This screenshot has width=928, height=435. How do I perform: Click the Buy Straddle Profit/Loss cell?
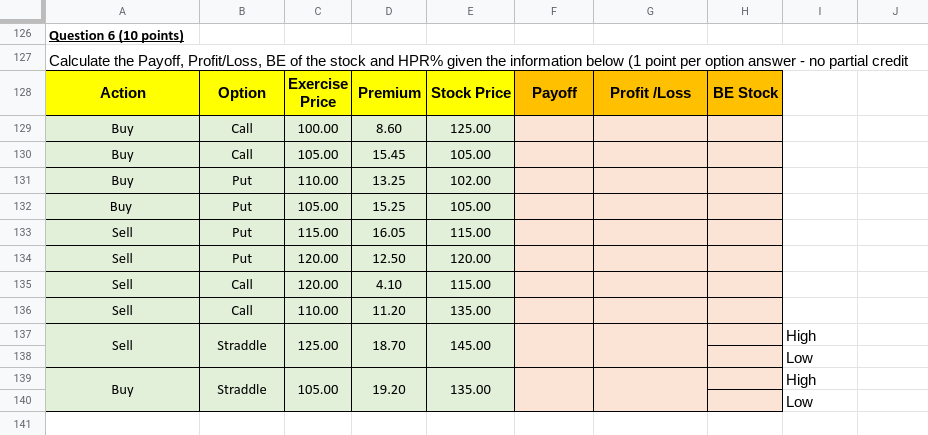click(650, 389)
